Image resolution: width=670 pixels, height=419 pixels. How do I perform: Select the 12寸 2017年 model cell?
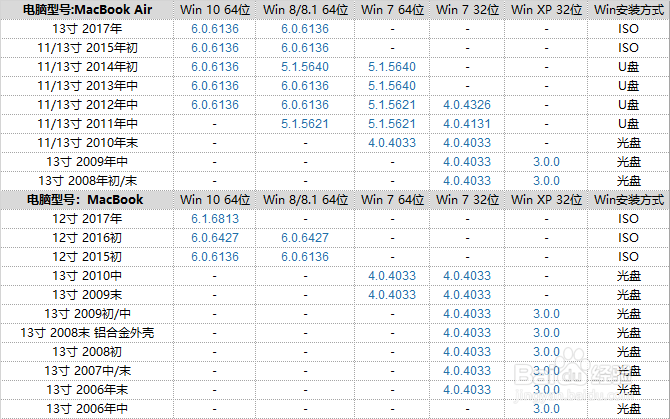[87, 219]
